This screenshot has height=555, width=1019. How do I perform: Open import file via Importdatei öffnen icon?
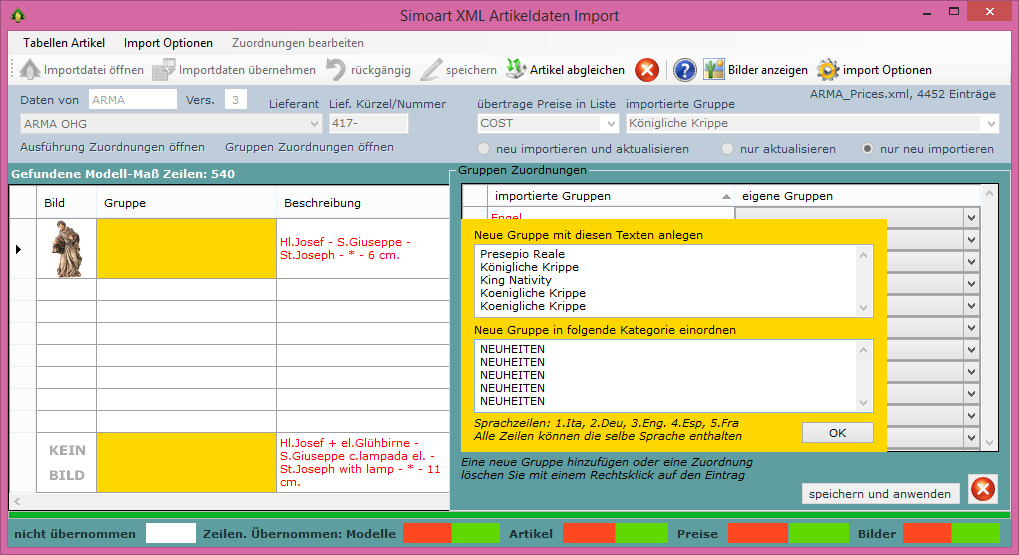pos(30,70)
